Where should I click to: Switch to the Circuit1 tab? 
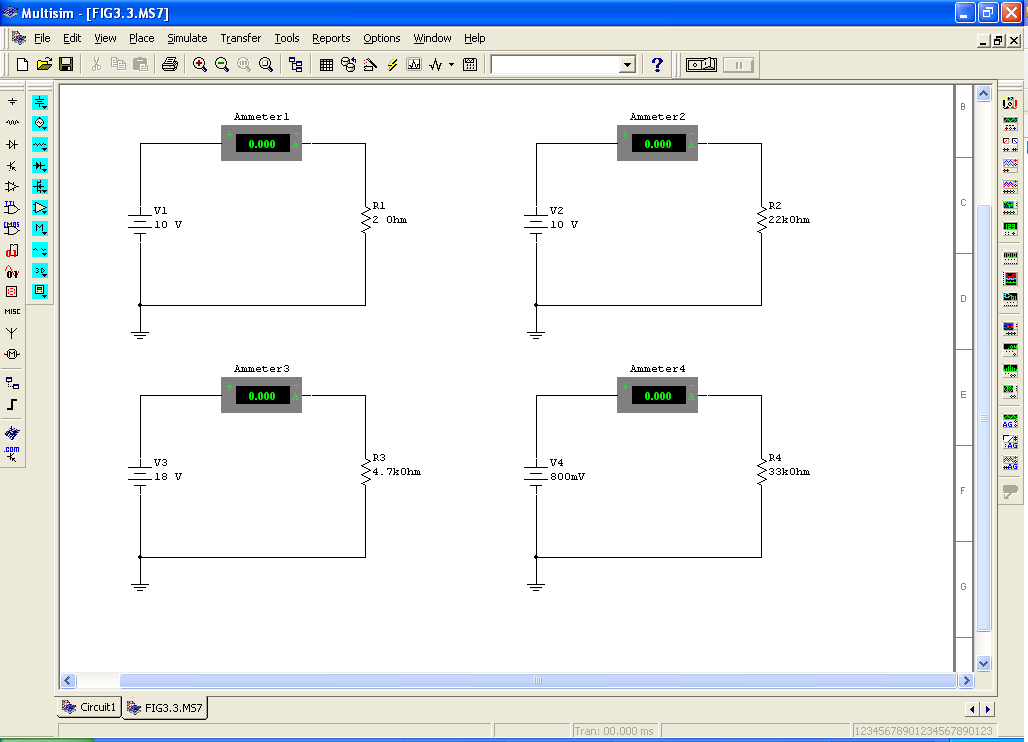[87, 707]
